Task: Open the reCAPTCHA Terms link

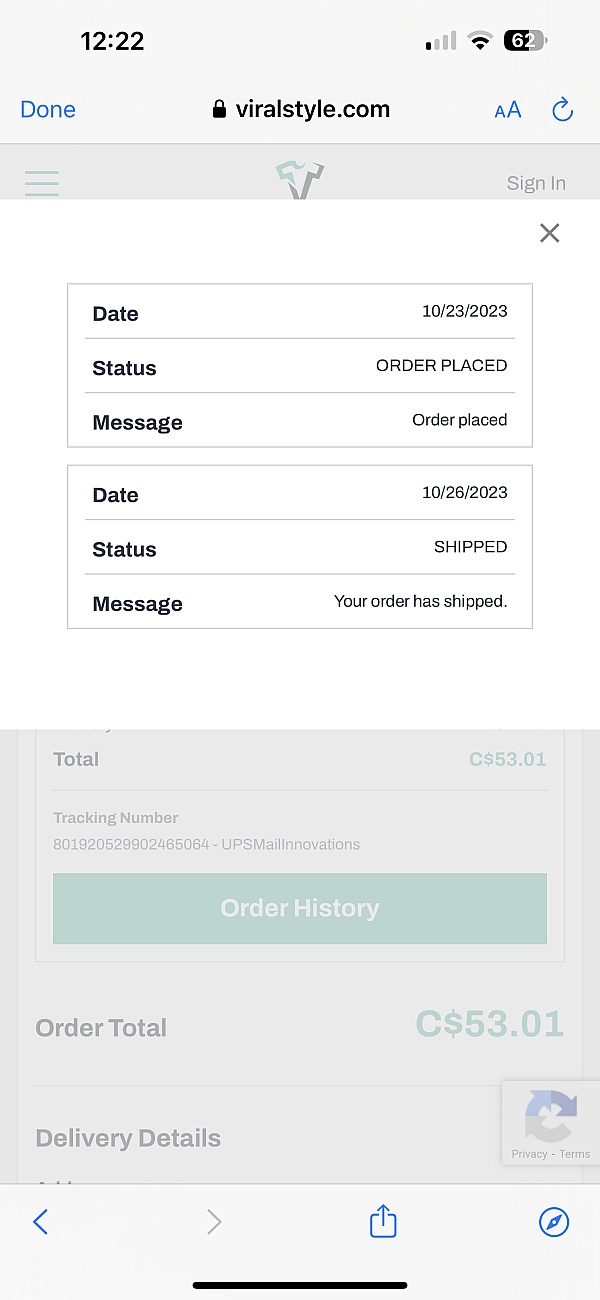Action: coord(575,1154)
